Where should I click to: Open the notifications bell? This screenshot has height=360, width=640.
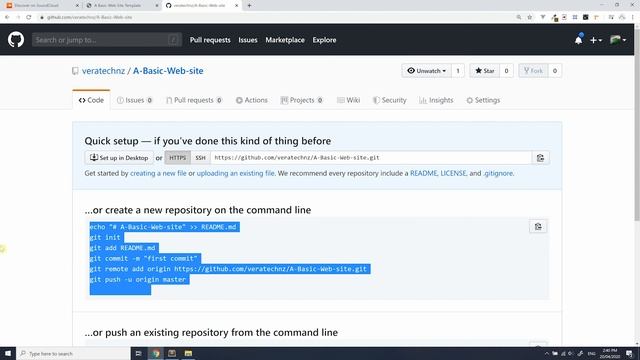click(578, 40)
